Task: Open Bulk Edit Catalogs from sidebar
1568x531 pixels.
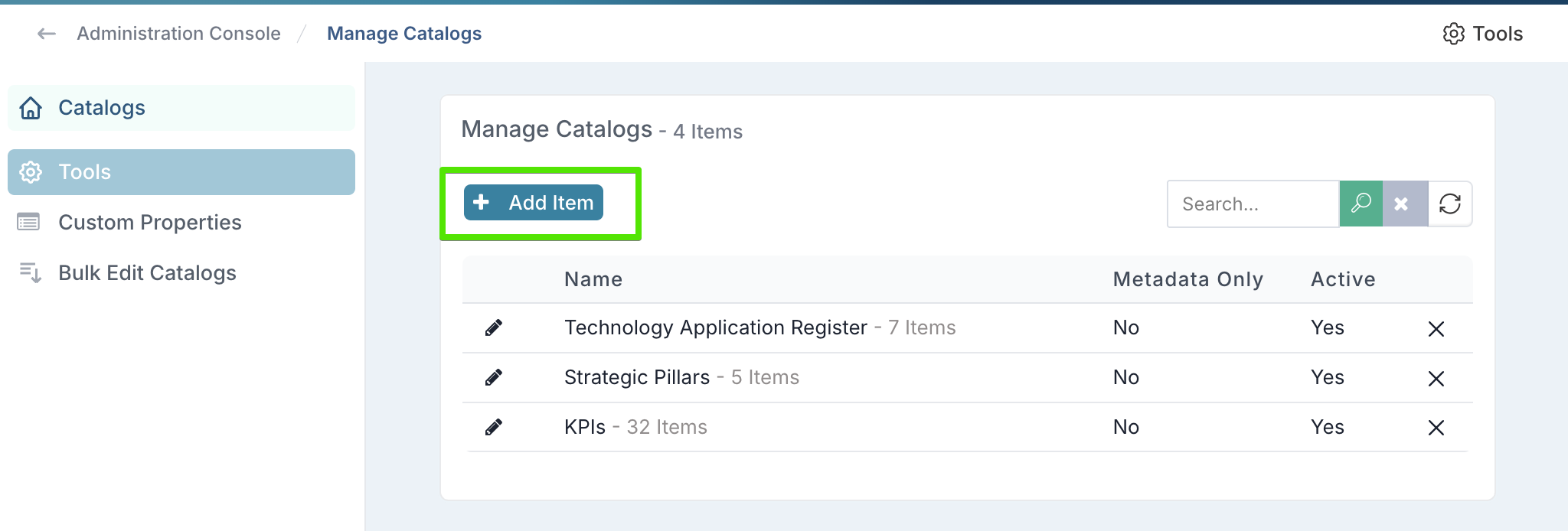Action: click(147, 273)
